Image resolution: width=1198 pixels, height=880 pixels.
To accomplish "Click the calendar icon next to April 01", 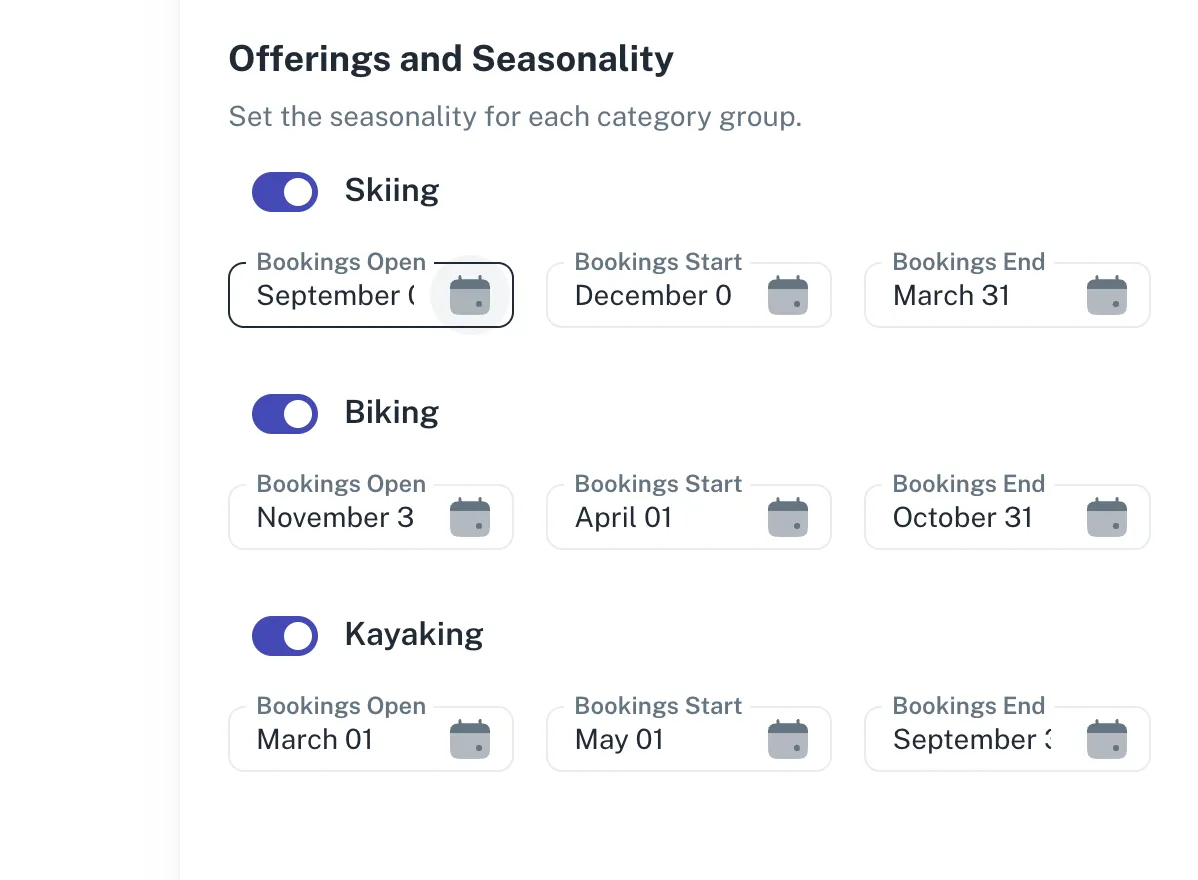I will point(788,516).
